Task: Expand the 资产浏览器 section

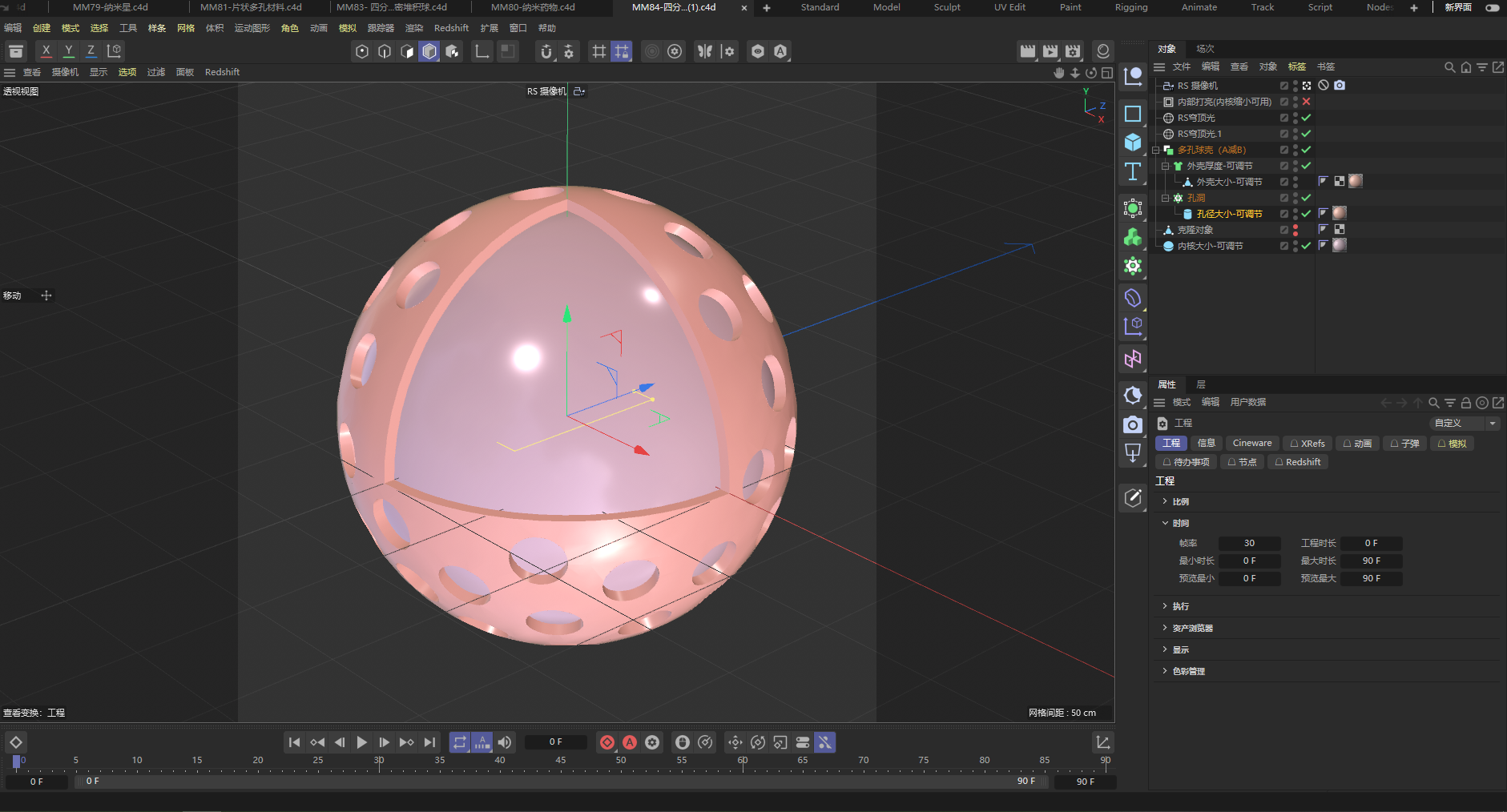Action: click(1165, 628)
